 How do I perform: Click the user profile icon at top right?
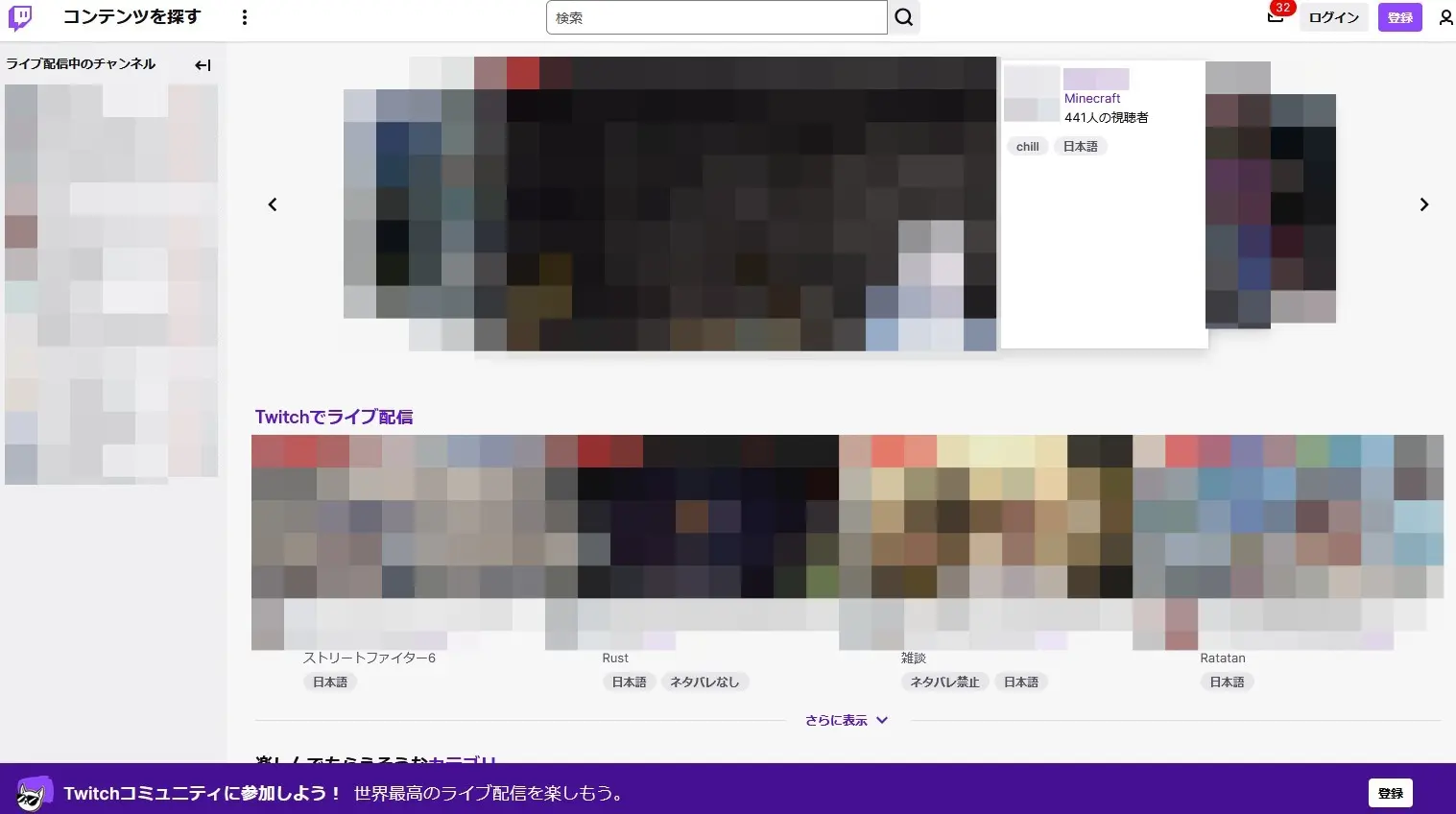(1445, 17)
